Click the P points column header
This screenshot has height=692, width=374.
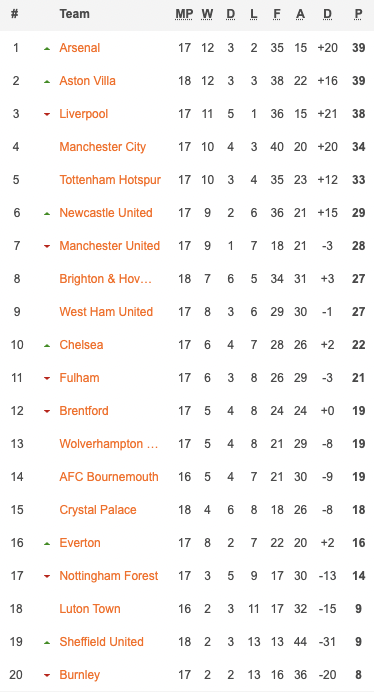[x=358, y=14]
